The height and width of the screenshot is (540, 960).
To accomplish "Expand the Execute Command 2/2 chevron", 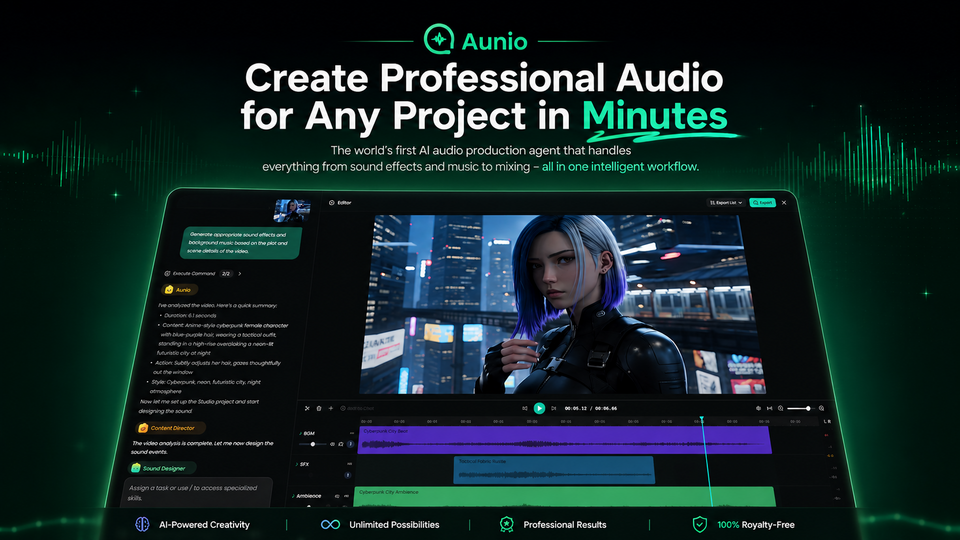I will coord(239,274).
